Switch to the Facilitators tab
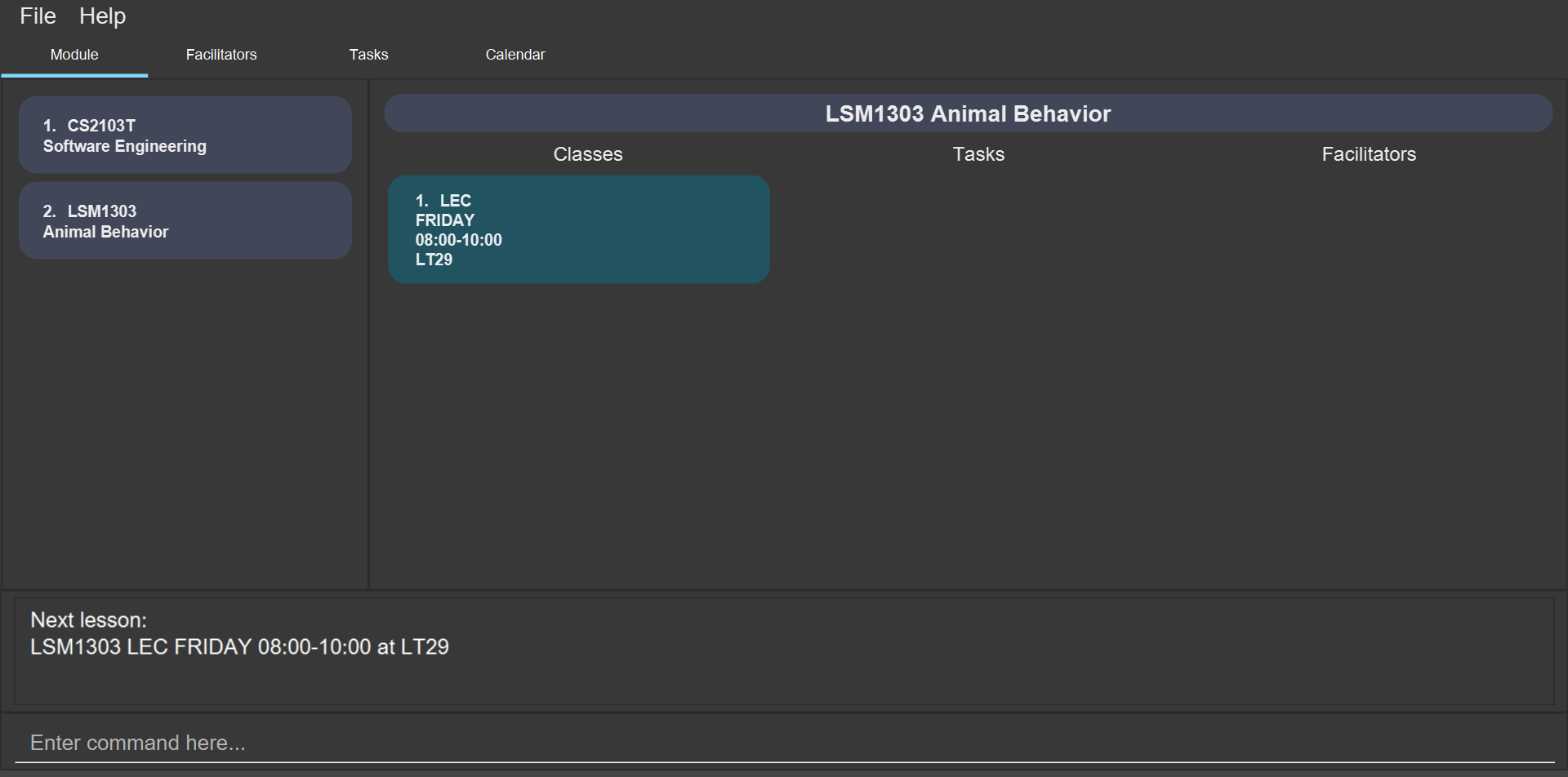1568x777 pixels. coord(221,55)
